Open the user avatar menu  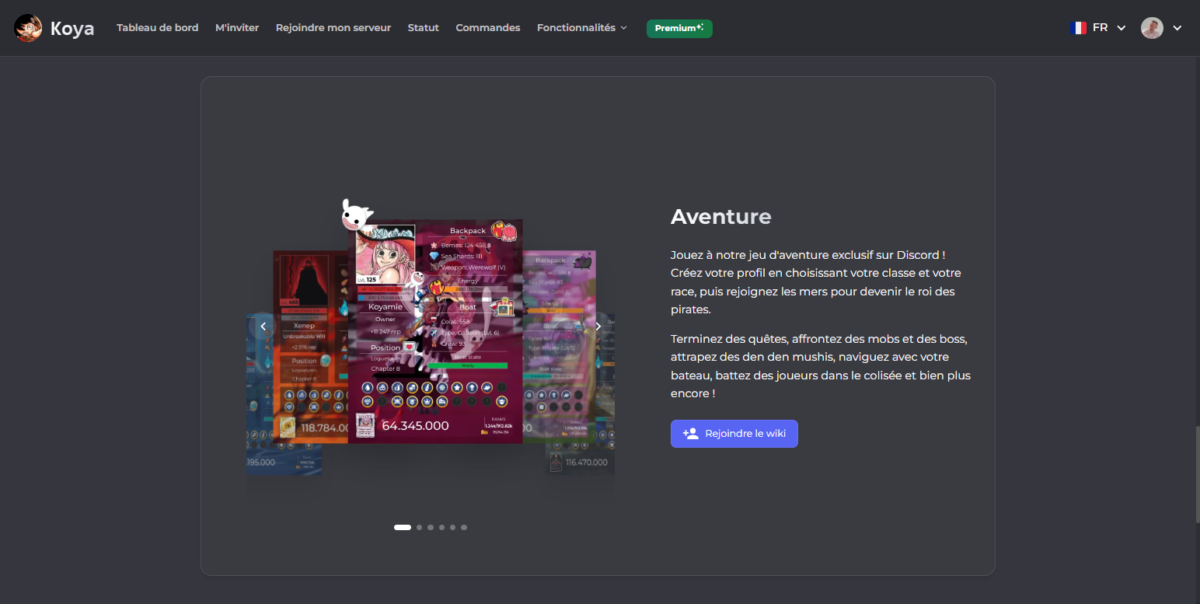coord(1152,28)
